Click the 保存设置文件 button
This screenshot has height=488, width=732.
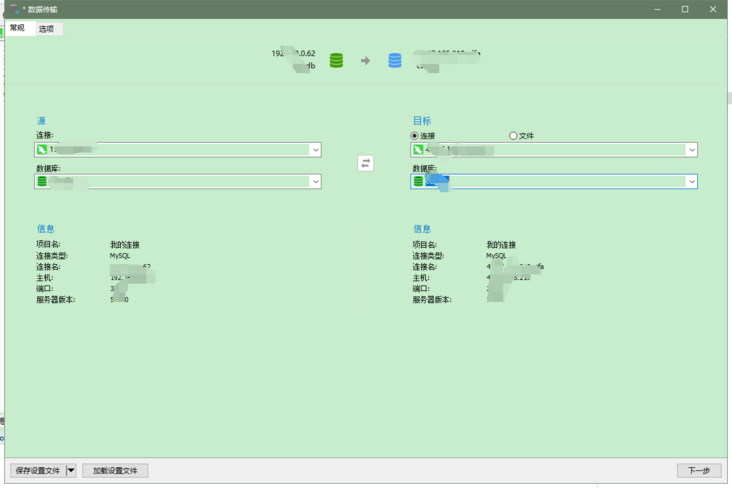[38, 471]
